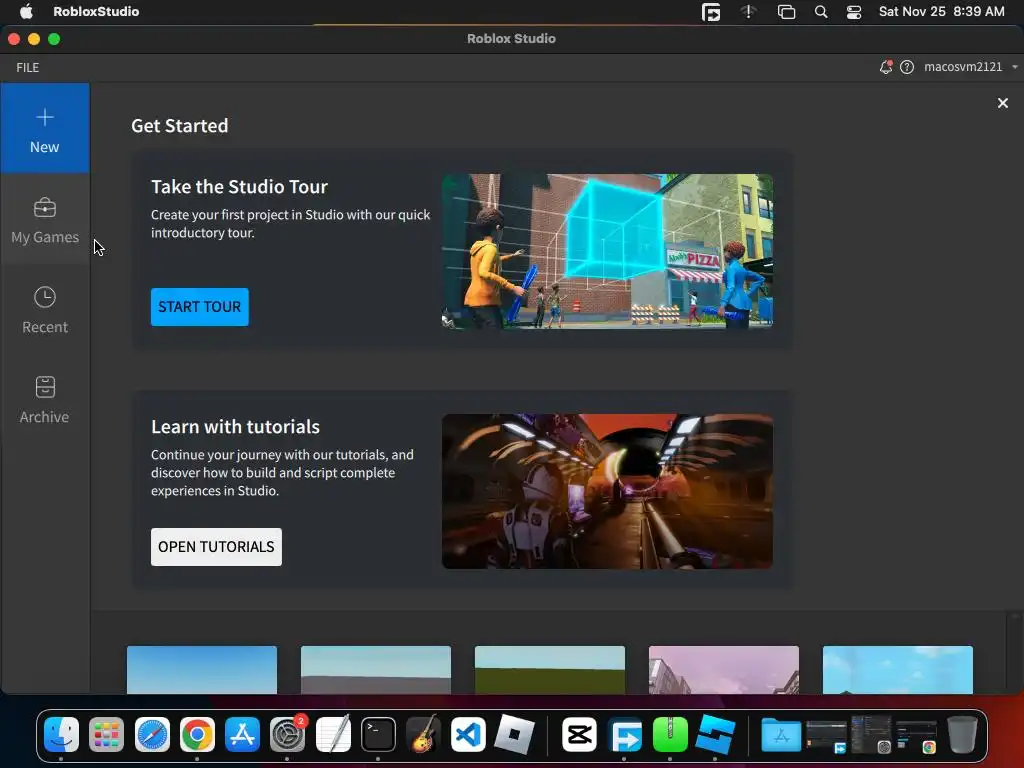Open the Applications folder in dock
Viewport: 1024px width, 768px height.
coord(781,736)
